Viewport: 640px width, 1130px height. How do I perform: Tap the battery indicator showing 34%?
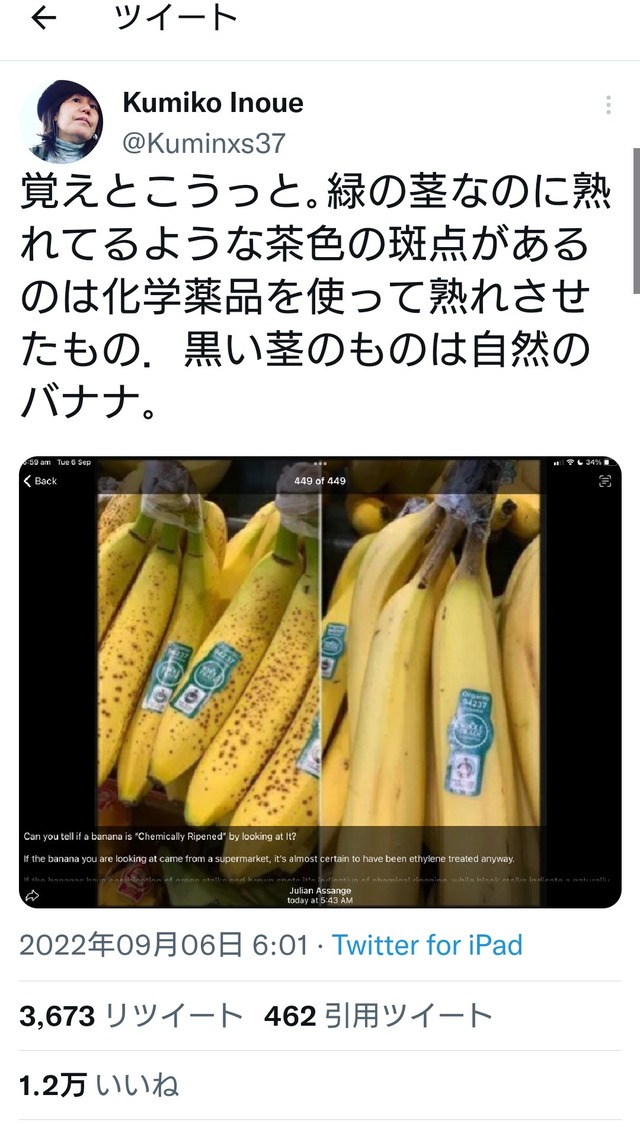[594, 462]
